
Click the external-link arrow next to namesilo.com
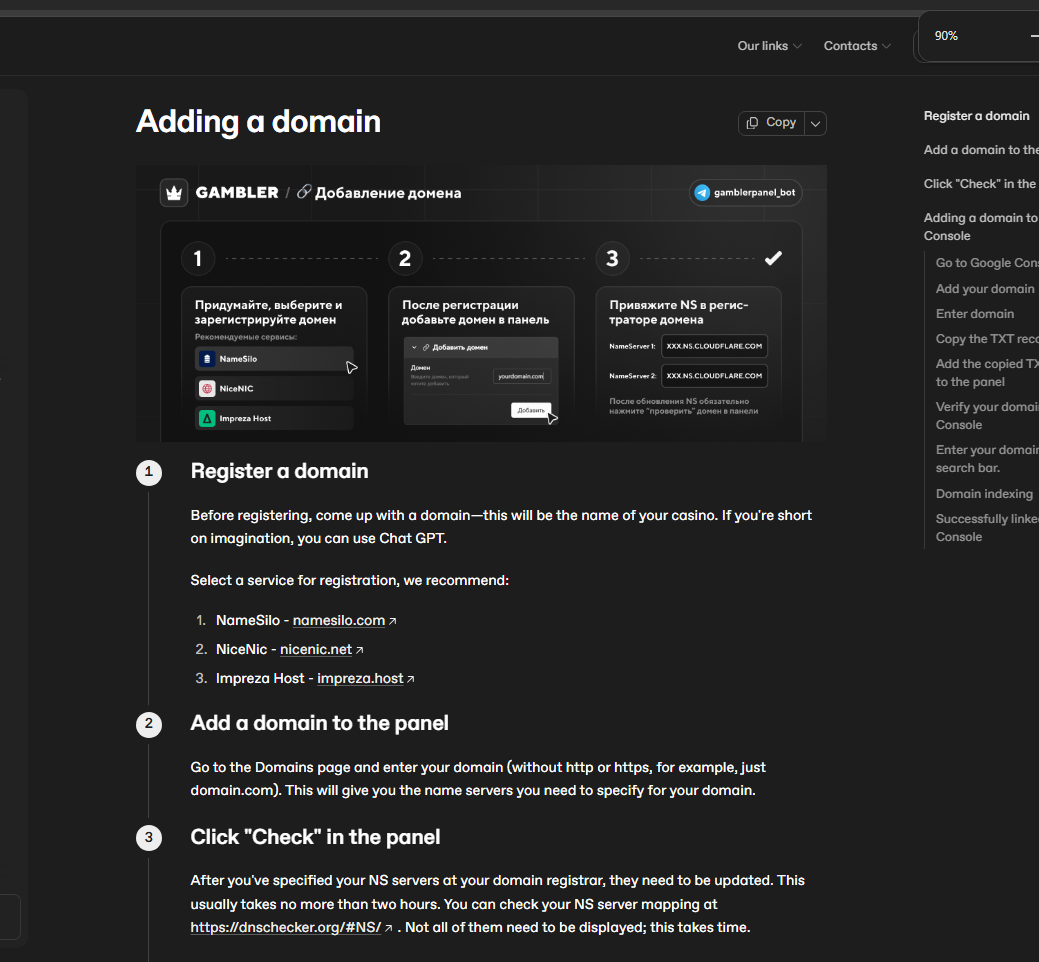point(392,620)
